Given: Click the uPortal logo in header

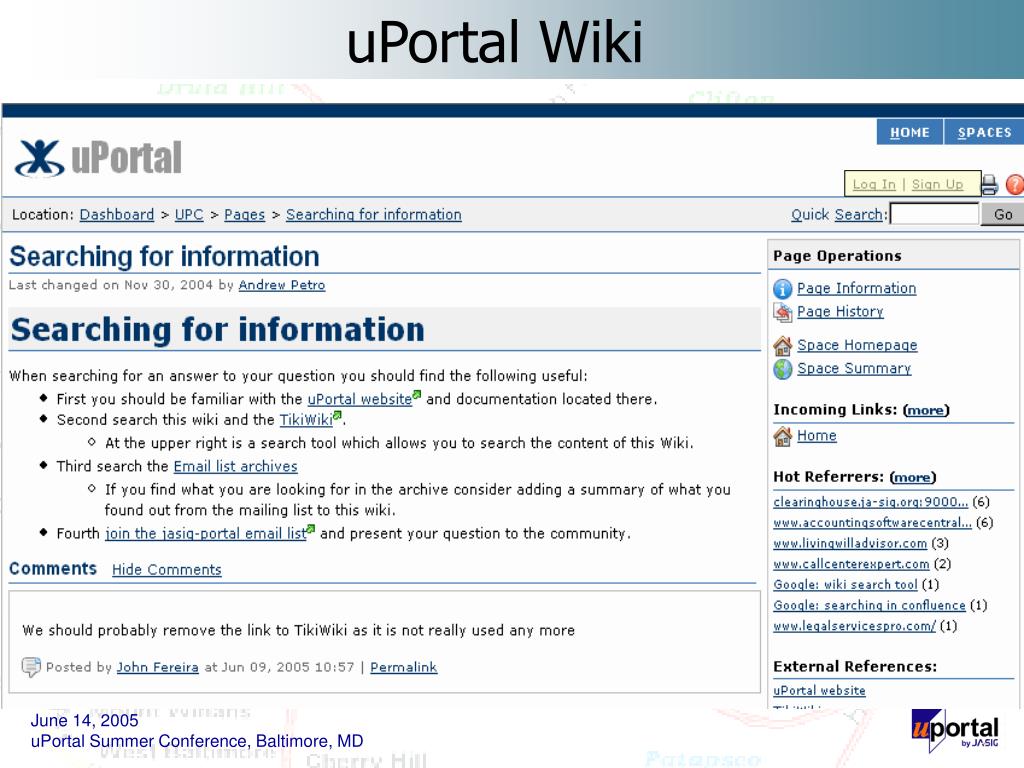Looking at the screenshot, I should [x=99, y=158].
